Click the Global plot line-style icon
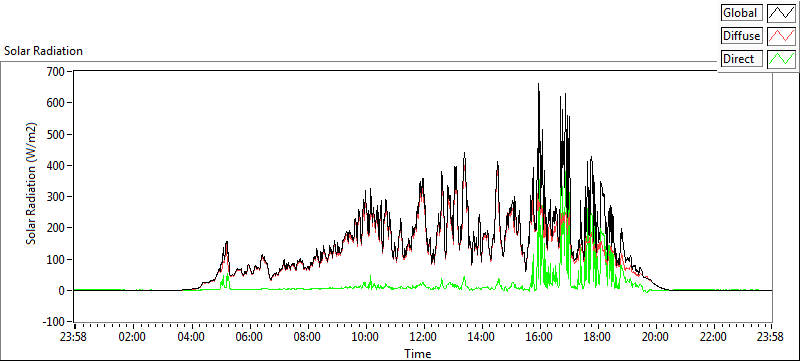Viewport: 800px width, 361px height. coord(782,13)
